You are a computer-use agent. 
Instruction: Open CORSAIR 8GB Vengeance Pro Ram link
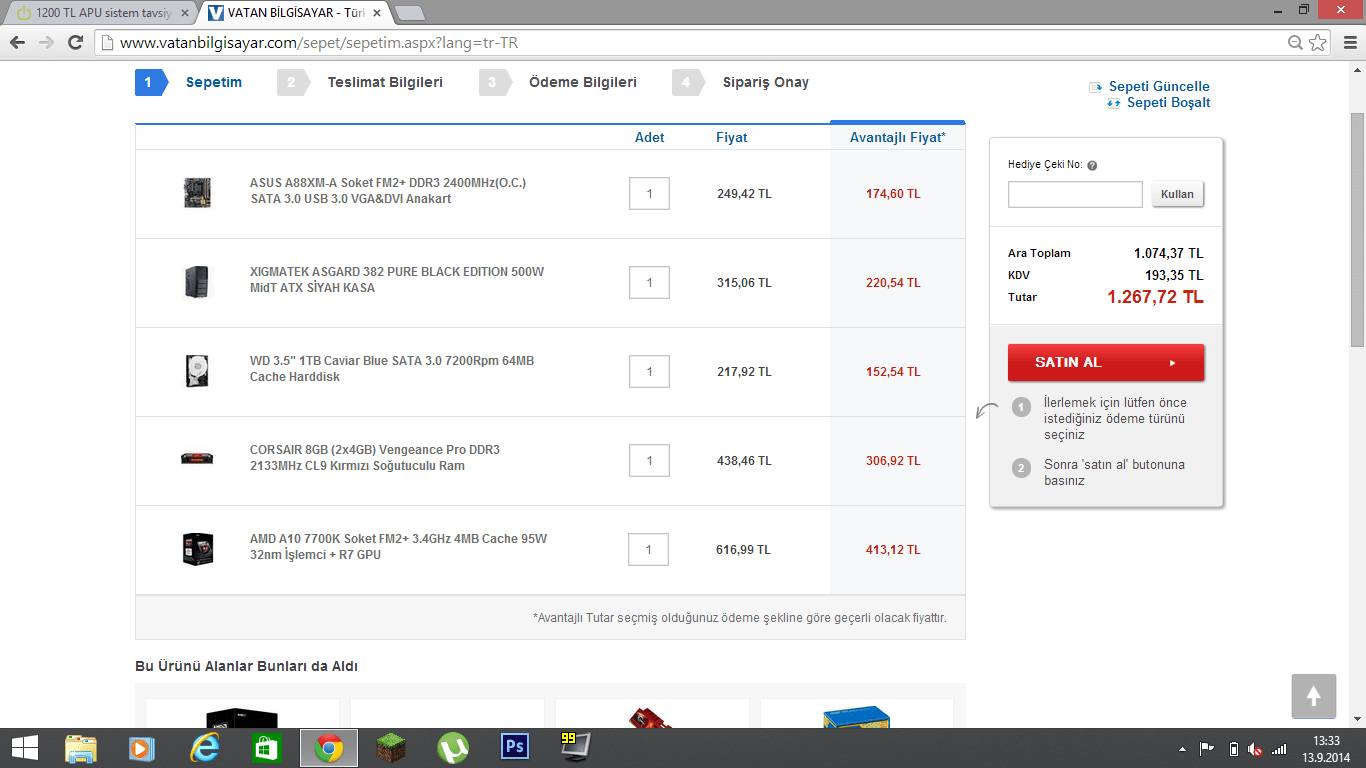(x=375, y=458)
